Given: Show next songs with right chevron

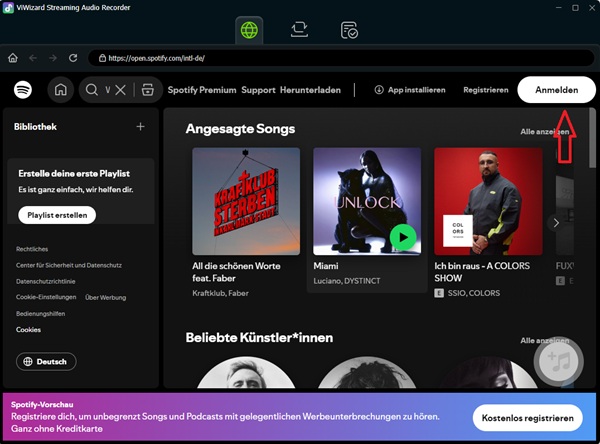Looking at the screenshot, I should pyautogui.click(x=556, y=223).
